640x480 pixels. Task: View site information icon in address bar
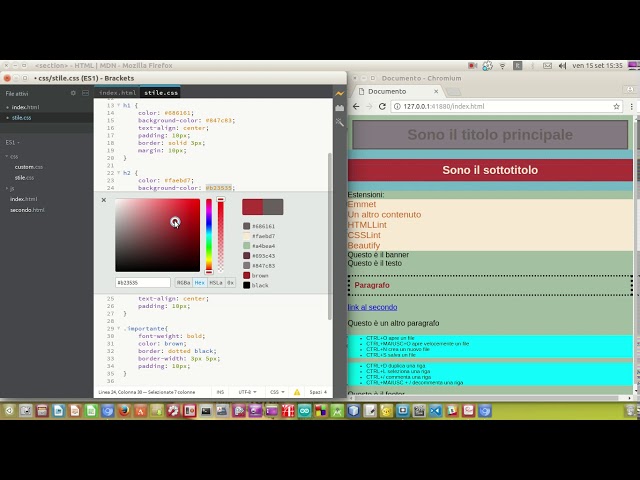397,106
